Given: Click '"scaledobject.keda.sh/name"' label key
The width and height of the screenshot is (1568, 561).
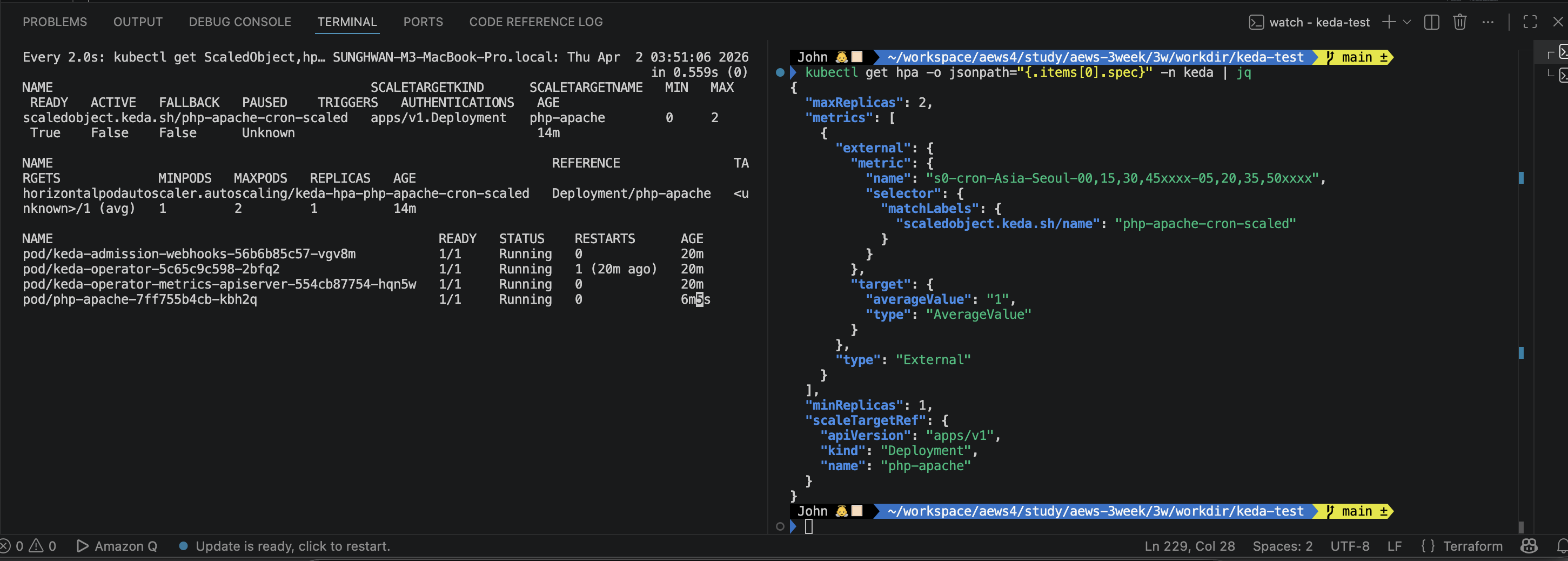Looking at the screenshot, I should (x=997, y=224).
